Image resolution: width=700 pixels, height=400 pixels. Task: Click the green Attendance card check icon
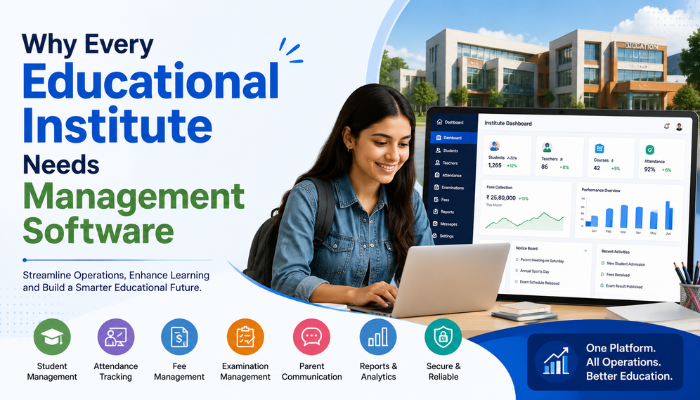650,150
